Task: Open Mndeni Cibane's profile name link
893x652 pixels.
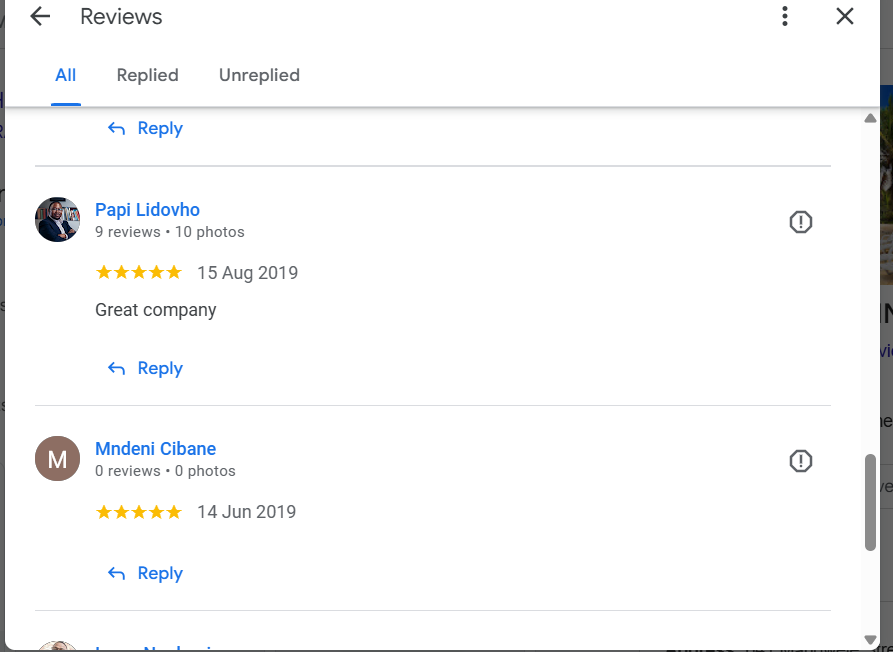Action: pos(155,449)
